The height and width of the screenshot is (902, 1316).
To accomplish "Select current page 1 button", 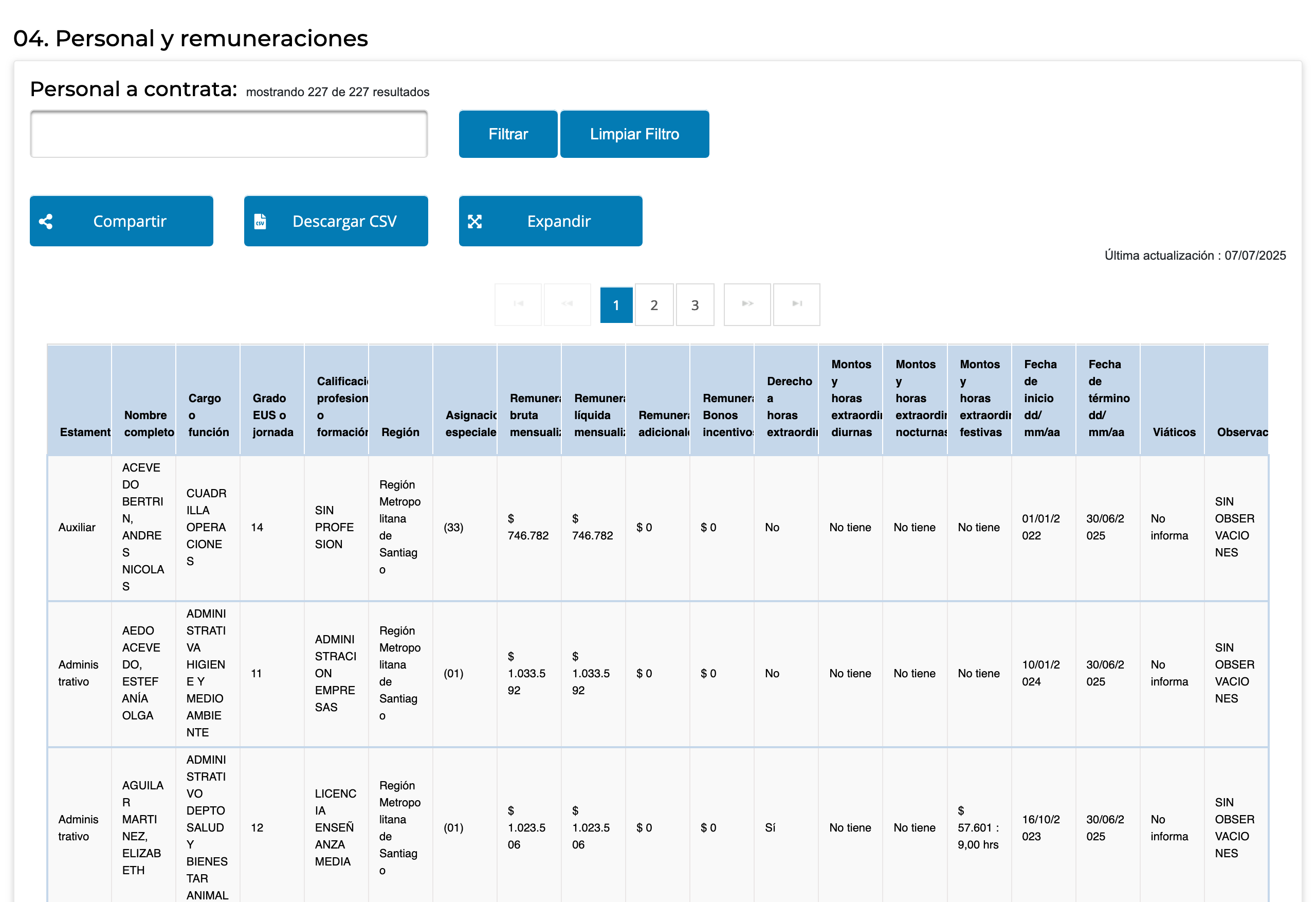I will point(616,305).
